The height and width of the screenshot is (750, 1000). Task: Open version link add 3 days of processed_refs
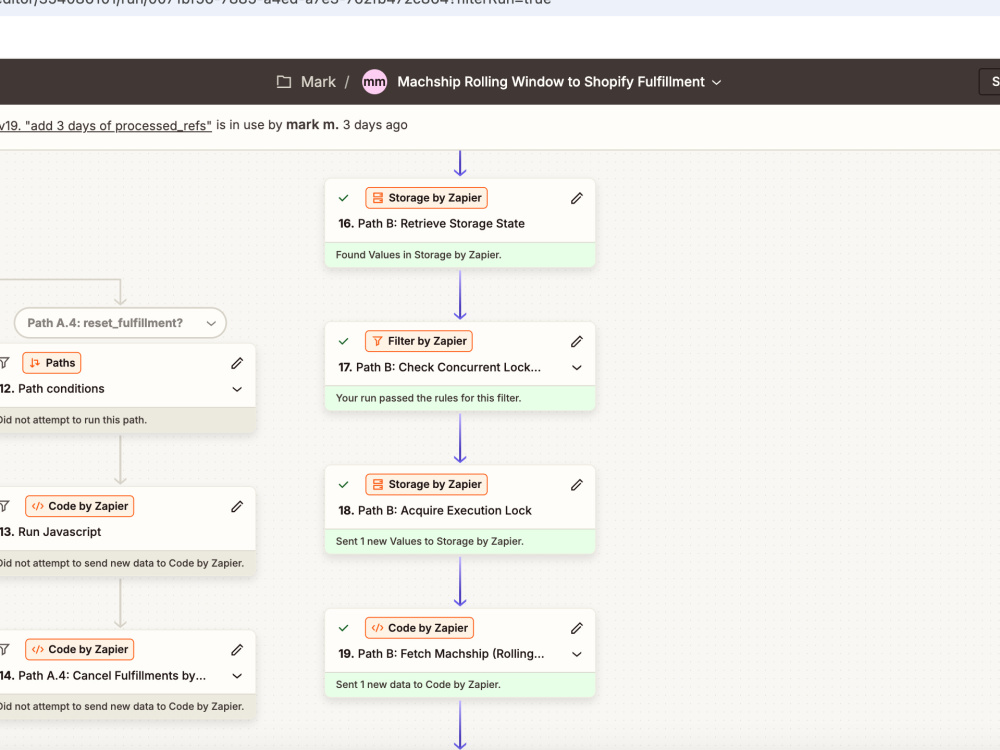pos(105,126)
